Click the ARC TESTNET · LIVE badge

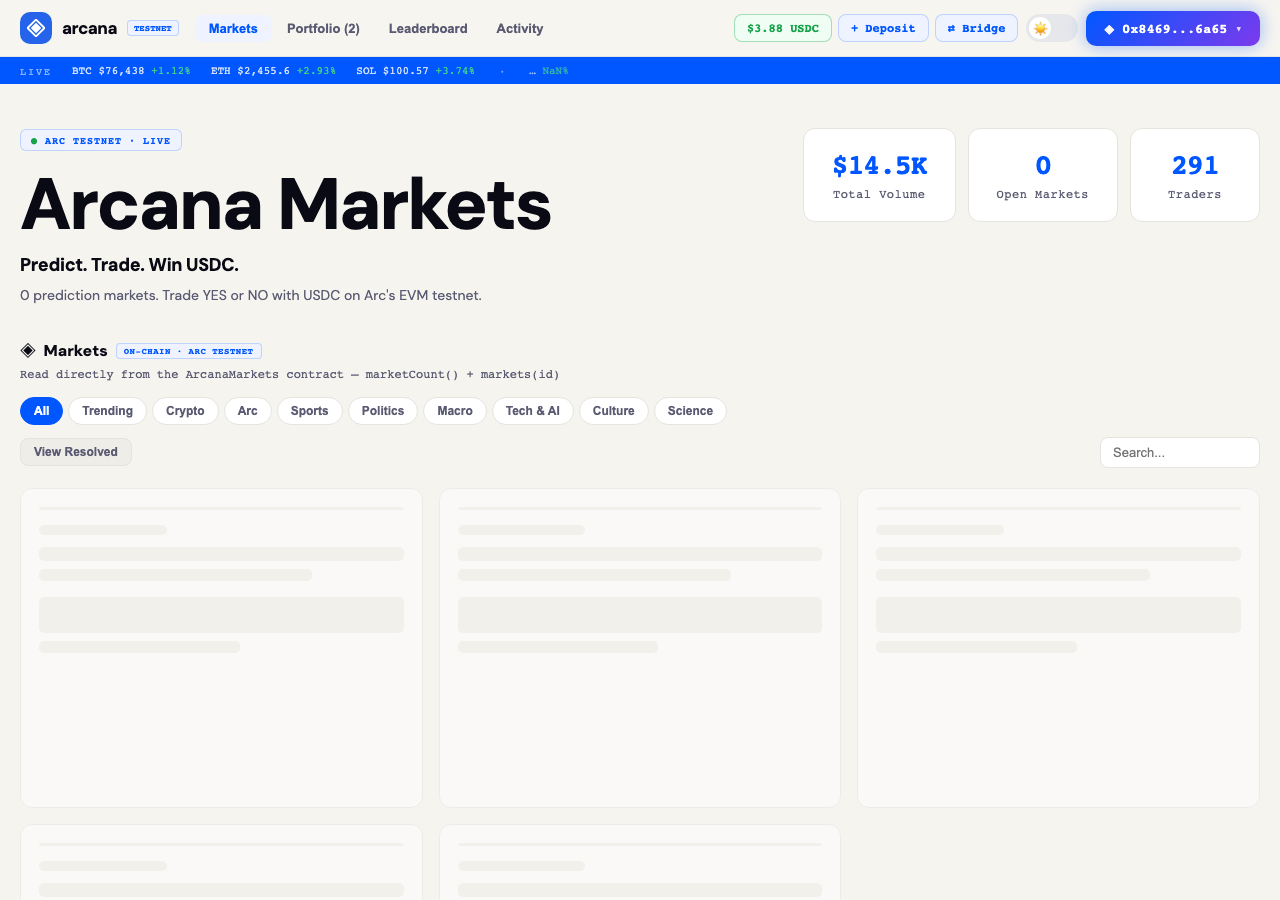click(x=101, y=141)
